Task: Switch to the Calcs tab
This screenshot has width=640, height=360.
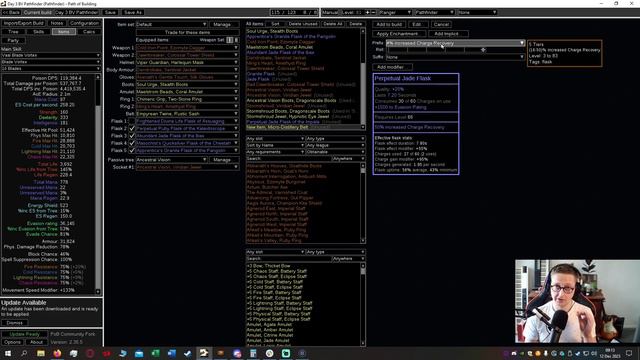Action: point(89,32)
